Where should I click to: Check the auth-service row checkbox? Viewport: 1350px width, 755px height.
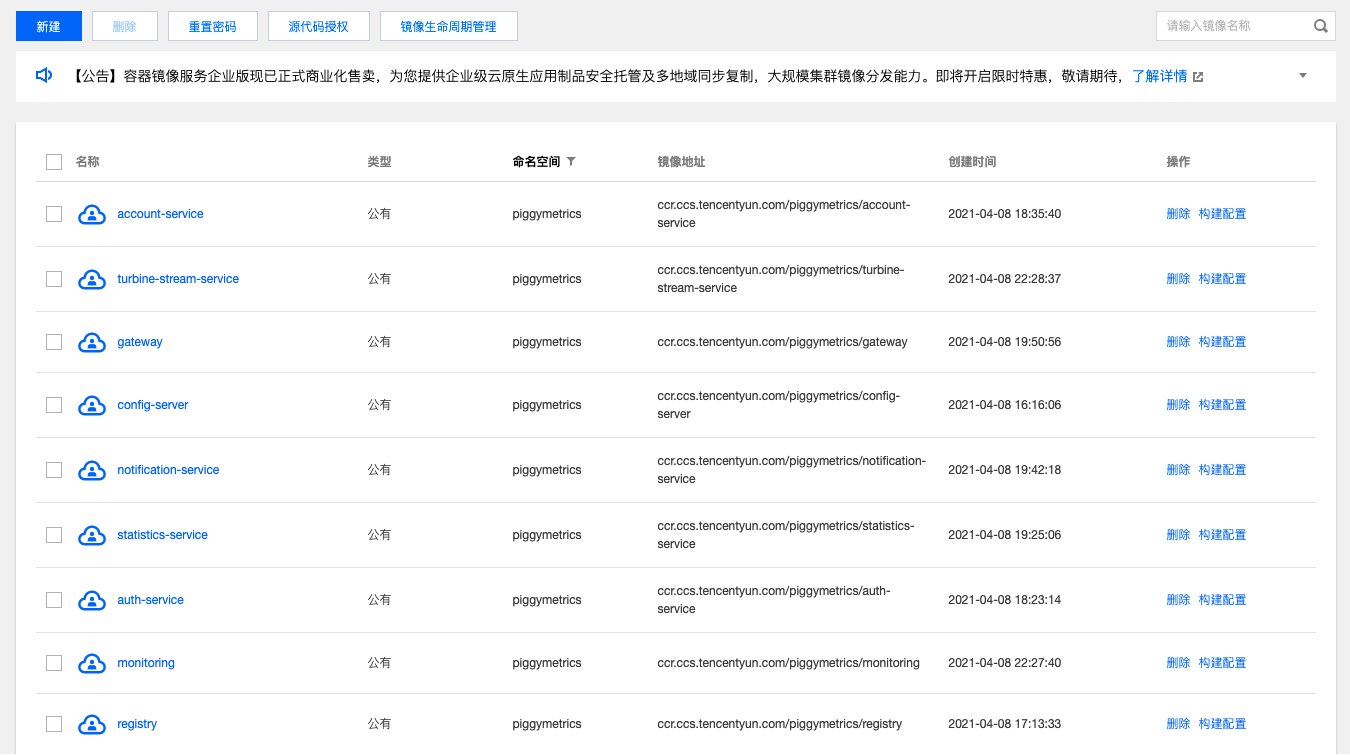pyautogui.click(x=54, y=600)
